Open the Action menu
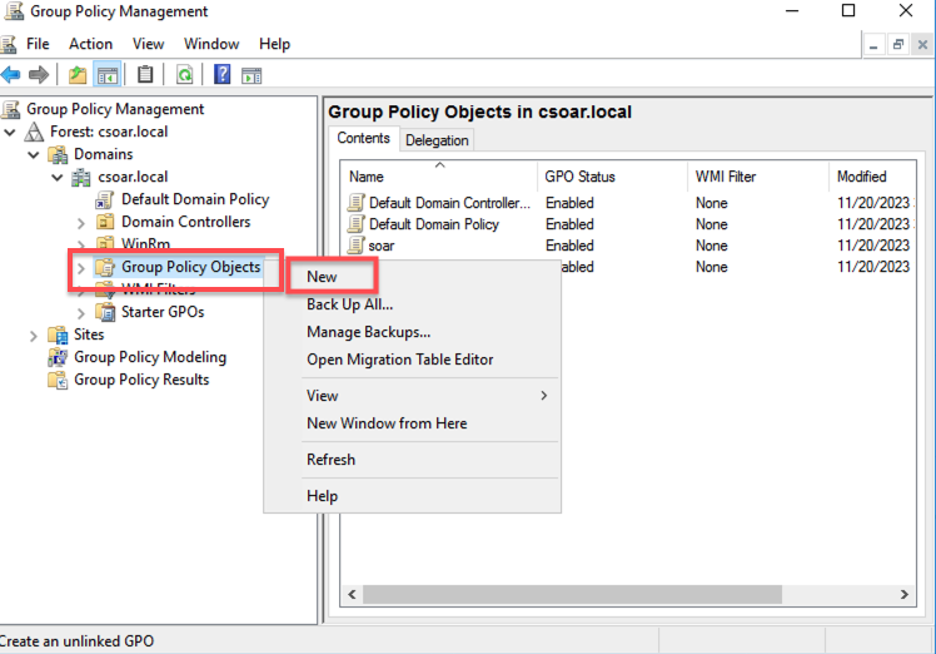 point(90,43)
